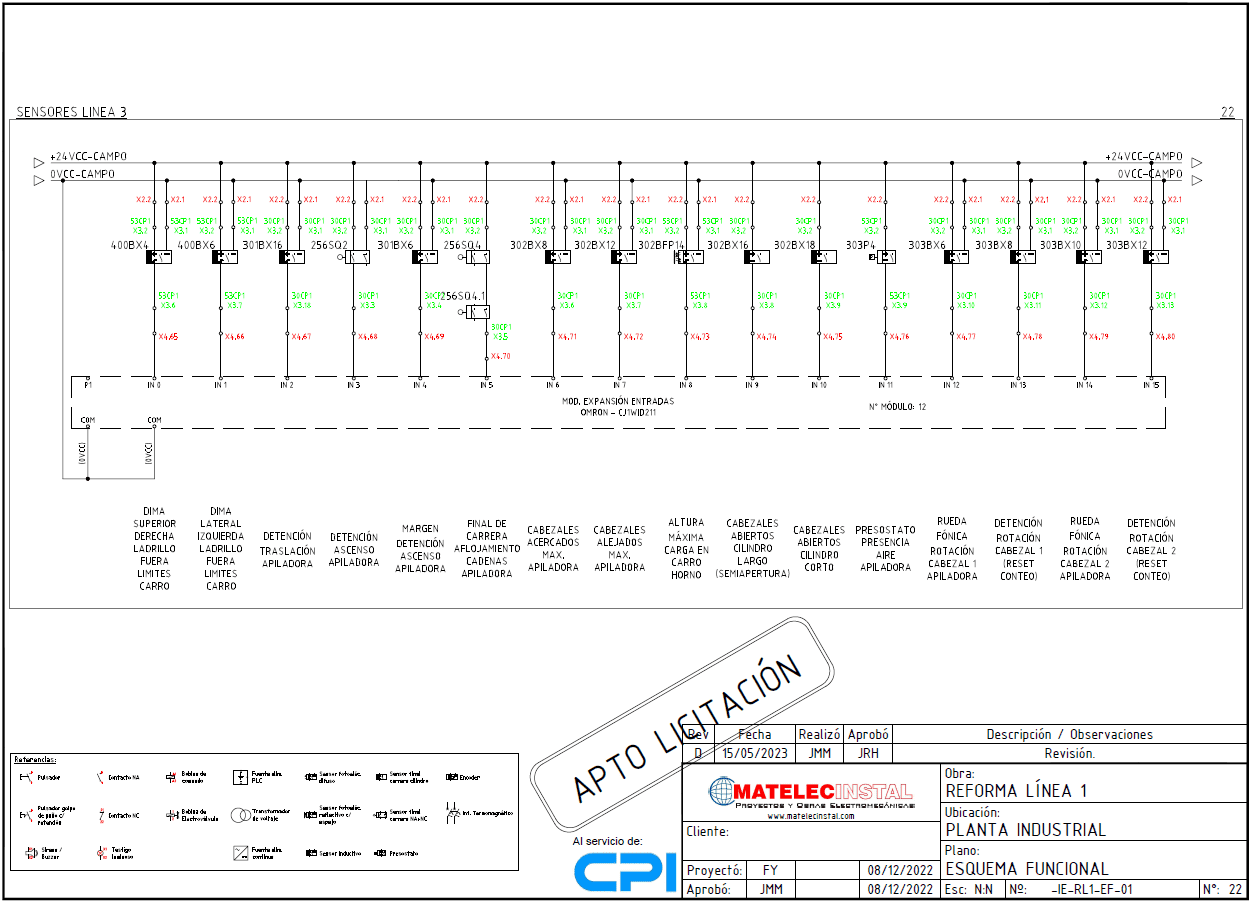
Task: Select the 303BX12 sensor symbol
Action: 1155,257
